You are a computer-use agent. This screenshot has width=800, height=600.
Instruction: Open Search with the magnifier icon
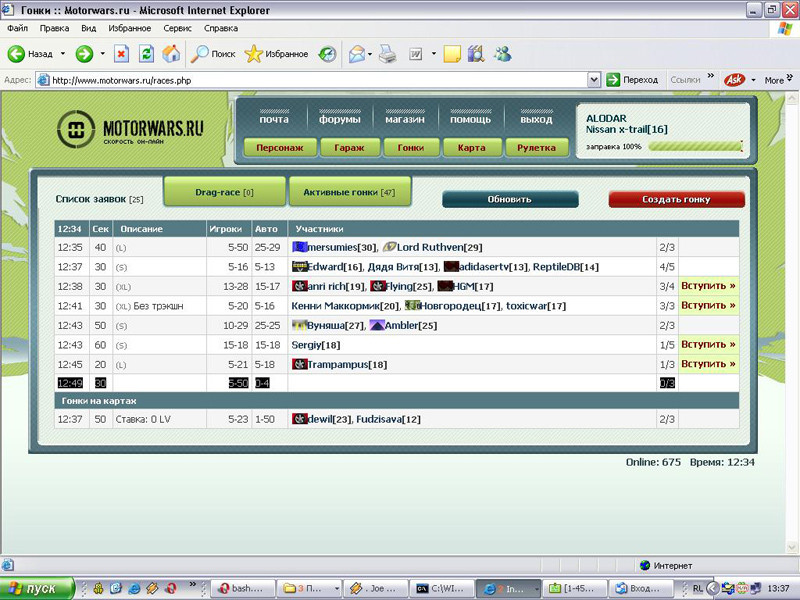point(199,54)
